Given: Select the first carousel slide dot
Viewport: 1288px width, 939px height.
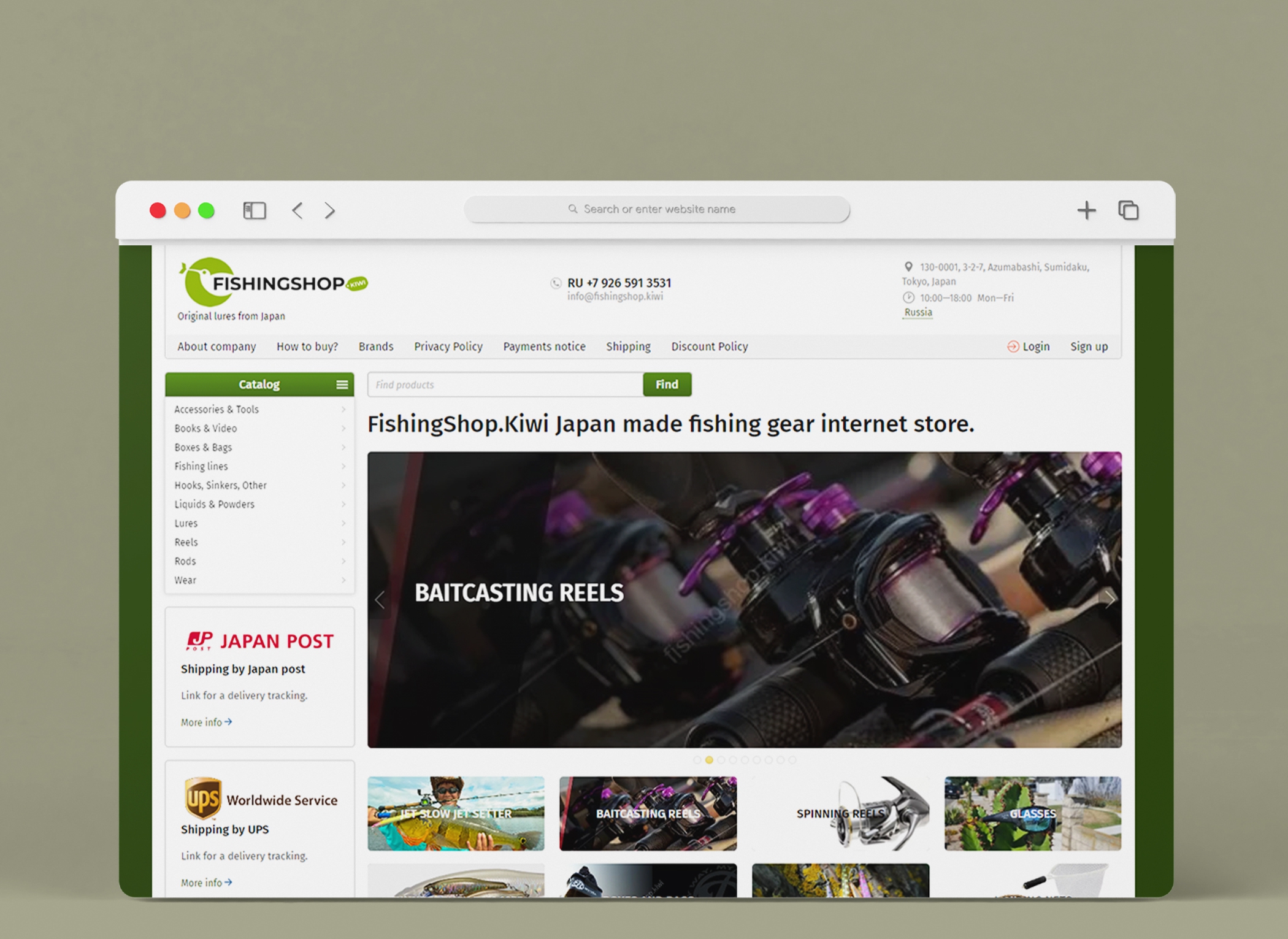Looking at the screenshot, I should 697,760.
